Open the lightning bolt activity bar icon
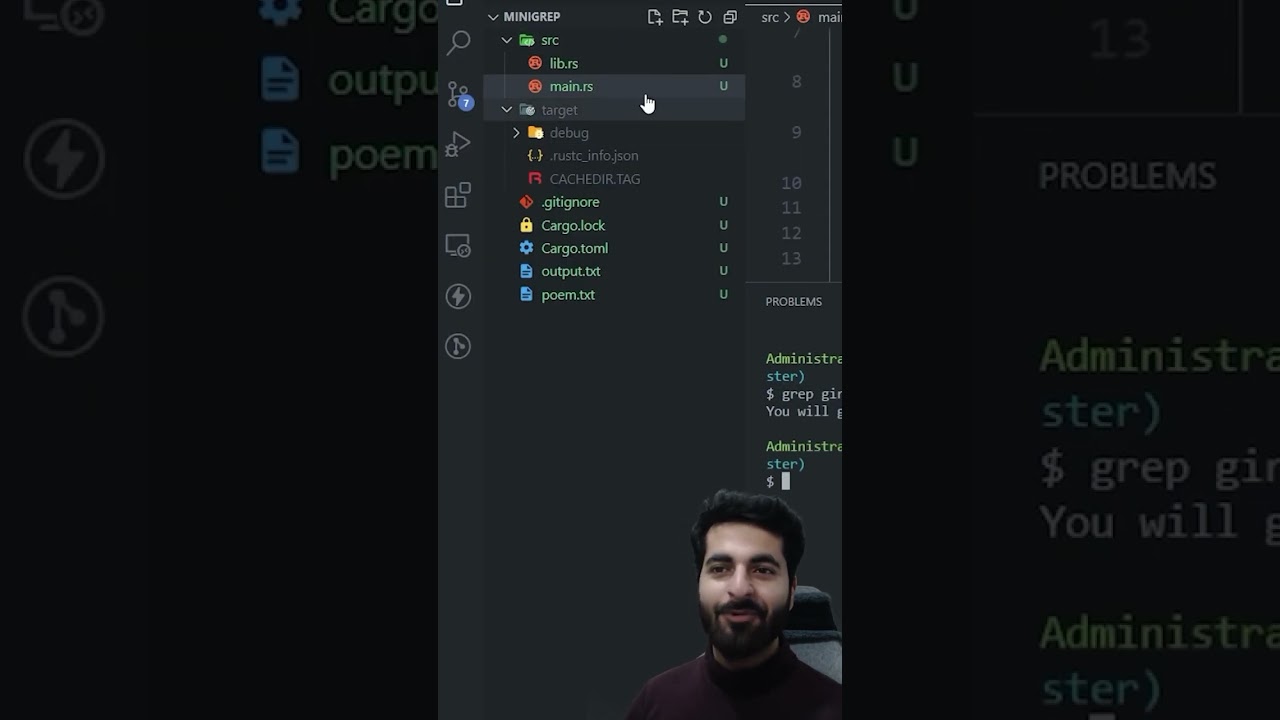1280x720 pixels. tap(458, 296)
